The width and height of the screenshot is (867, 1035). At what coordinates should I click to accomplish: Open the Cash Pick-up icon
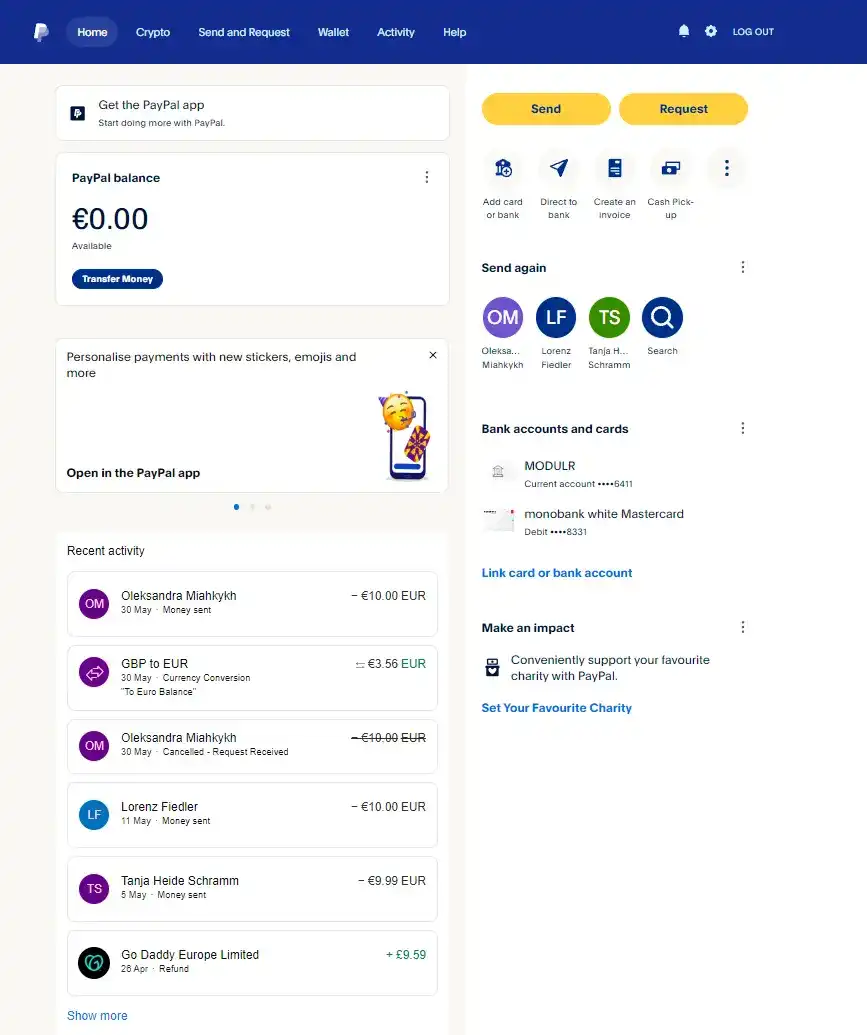click(x=671, y=168)
